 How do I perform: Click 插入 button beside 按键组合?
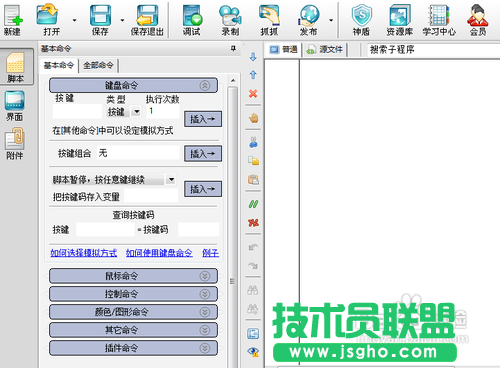point(203,154)
